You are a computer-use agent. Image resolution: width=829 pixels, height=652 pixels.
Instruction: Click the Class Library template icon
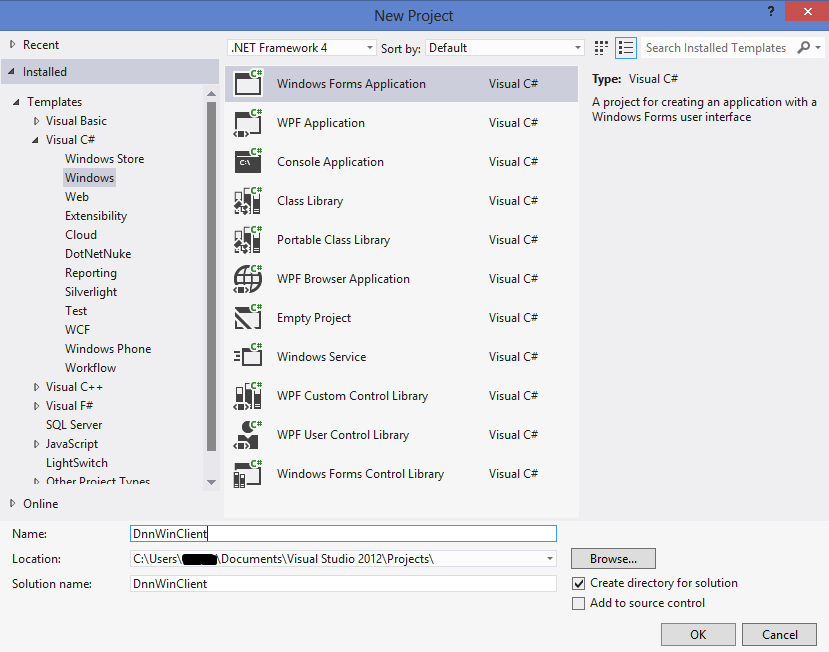point(248,201)
